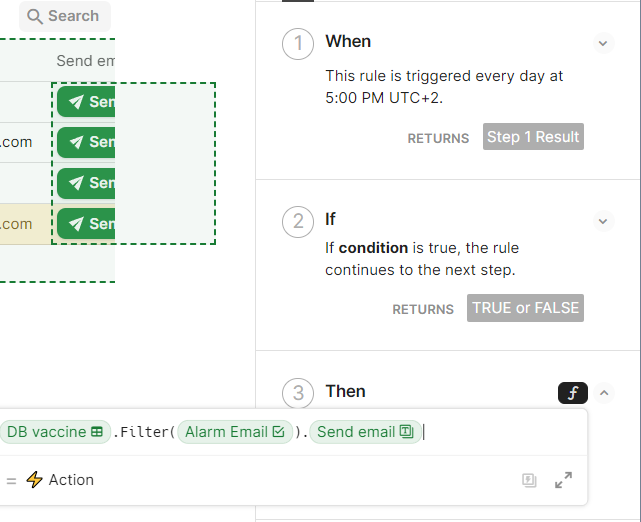This screenshot has width=641, height=522.
Task: Click the TRUE or FALSE return badge
Action: tap(525, 308)
